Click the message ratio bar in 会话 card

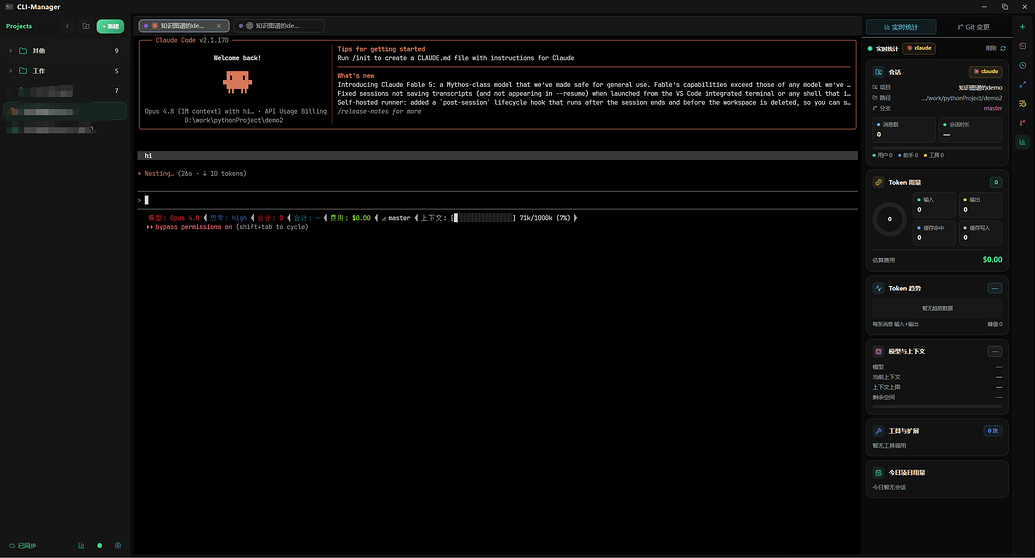pos(937,148)
